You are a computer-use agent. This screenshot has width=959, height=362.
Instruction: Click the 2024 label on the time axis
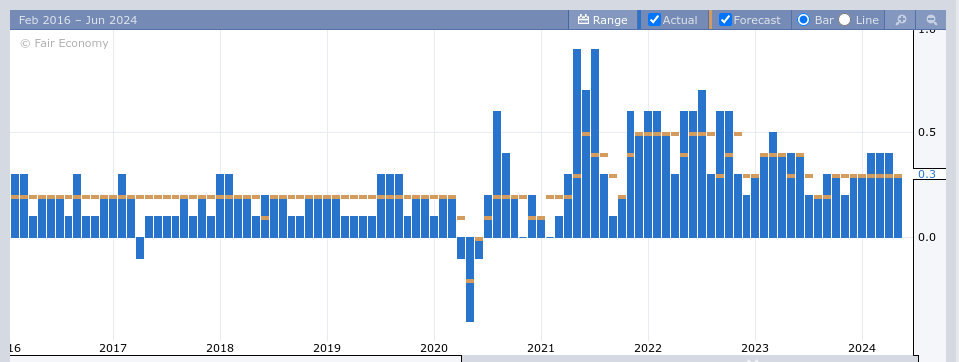[x=862, y=349]
